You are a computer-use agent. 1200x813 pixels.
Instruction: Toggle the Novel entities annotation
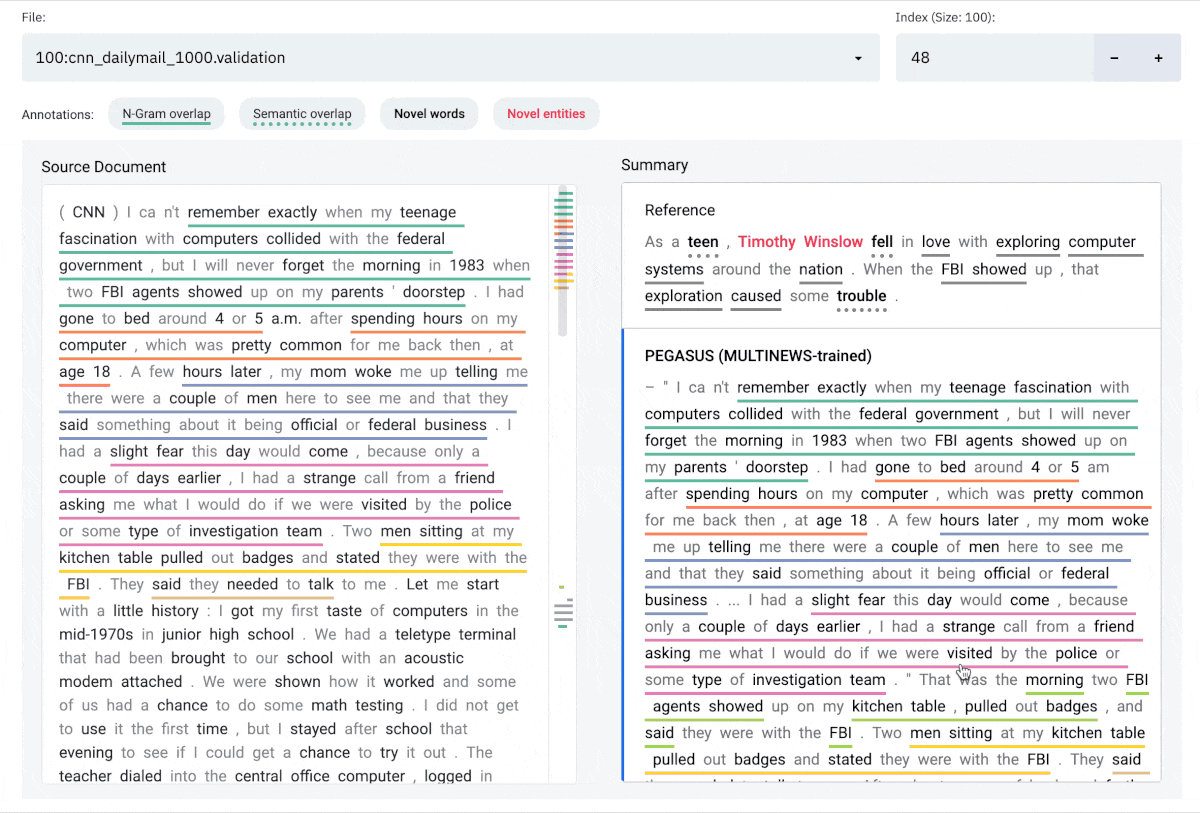click(546, 114)
